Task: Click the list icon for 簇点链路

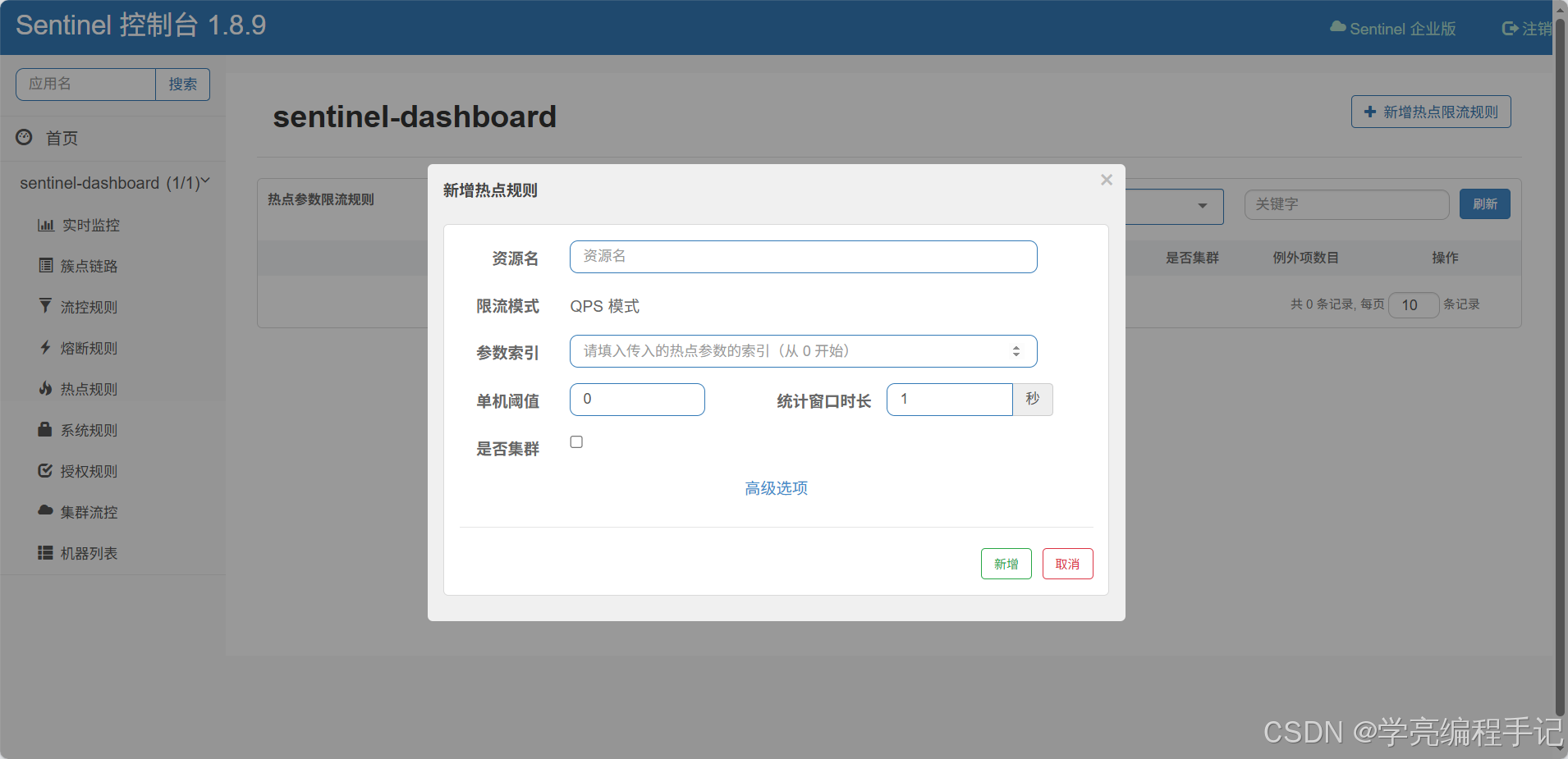Action: click(x=46, y=265)
